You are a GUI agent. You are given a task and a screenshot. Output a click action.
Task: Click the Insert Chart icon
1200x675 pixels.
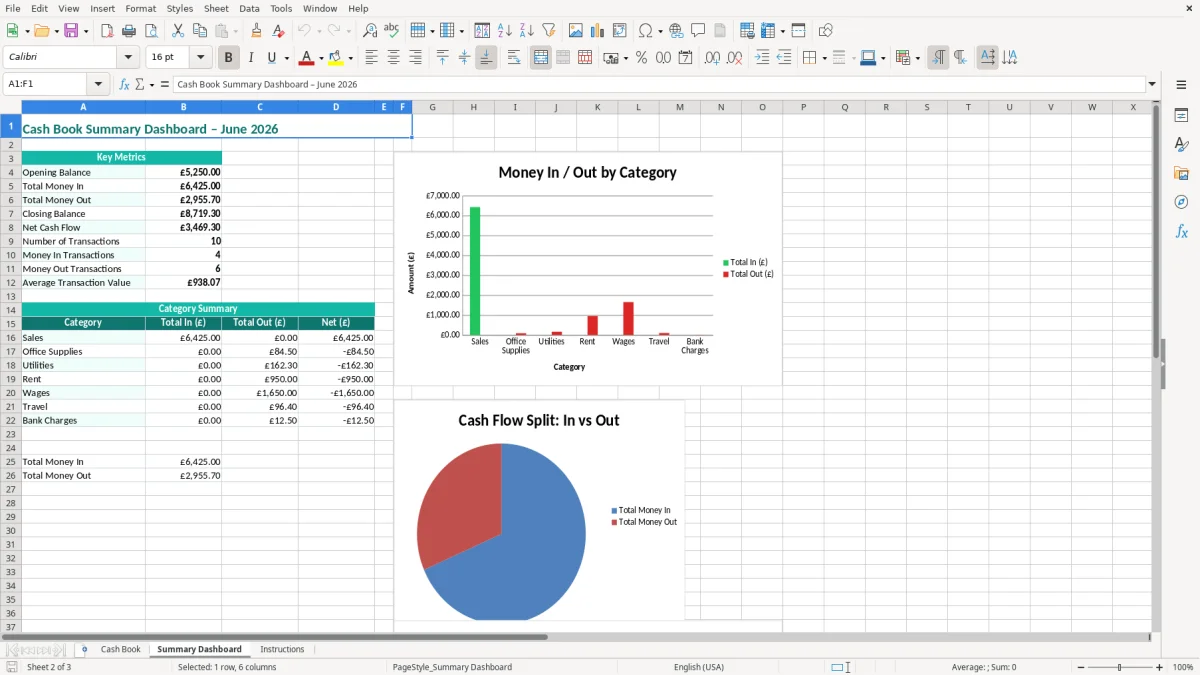tap(598, 31)
